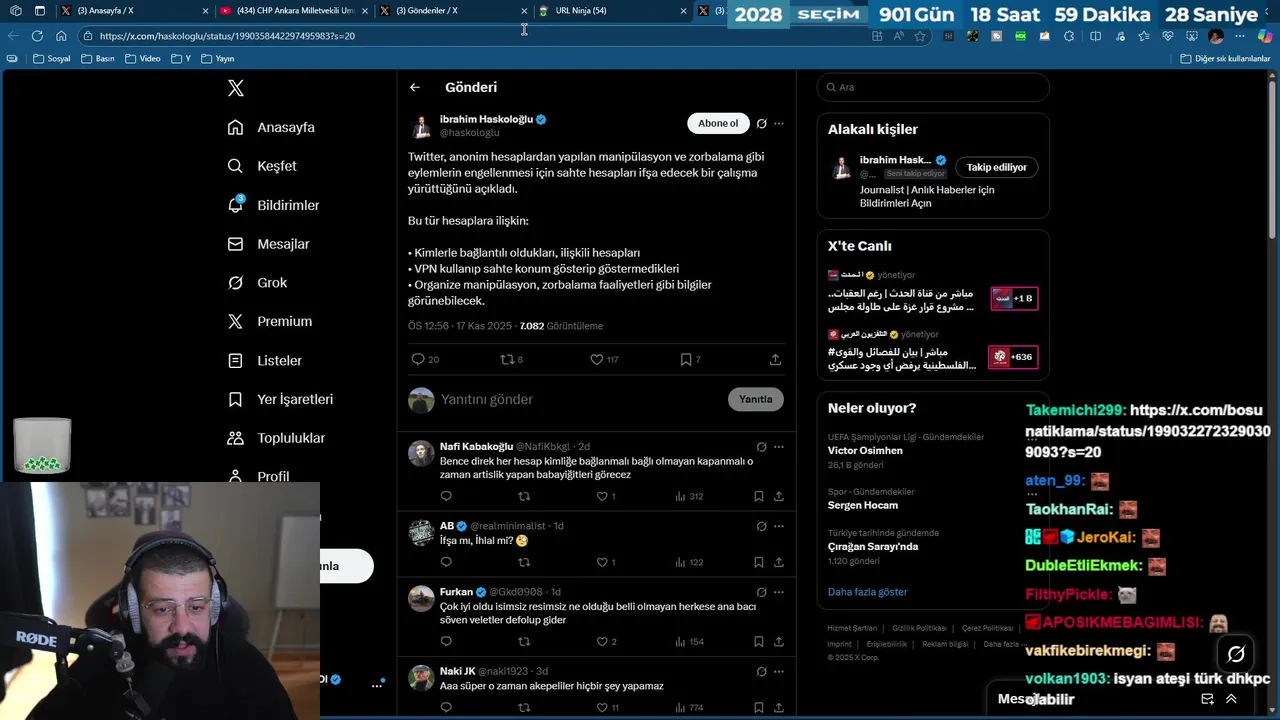Click Grok icon on main post
The height and width of the screenshot is (720, 1280).
coord(761,124)
